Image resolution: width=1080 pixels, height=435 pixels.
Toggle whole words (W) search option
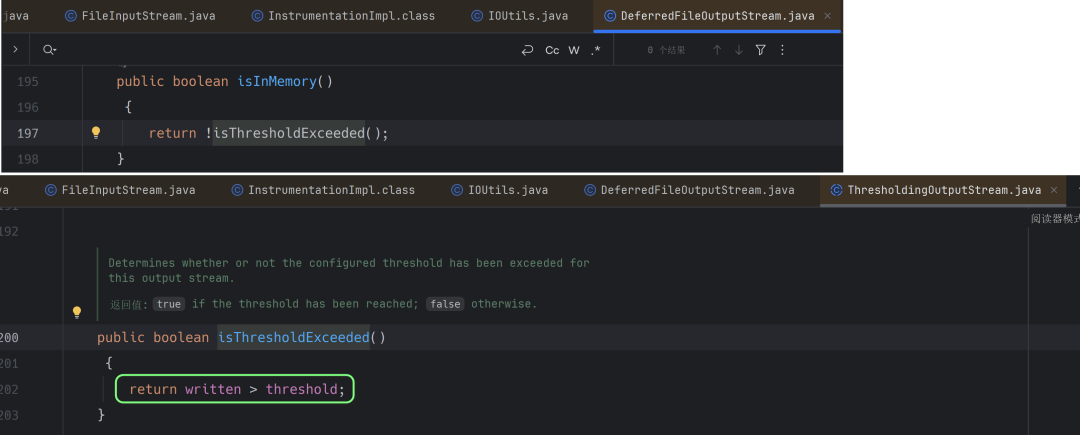[574, 50]
